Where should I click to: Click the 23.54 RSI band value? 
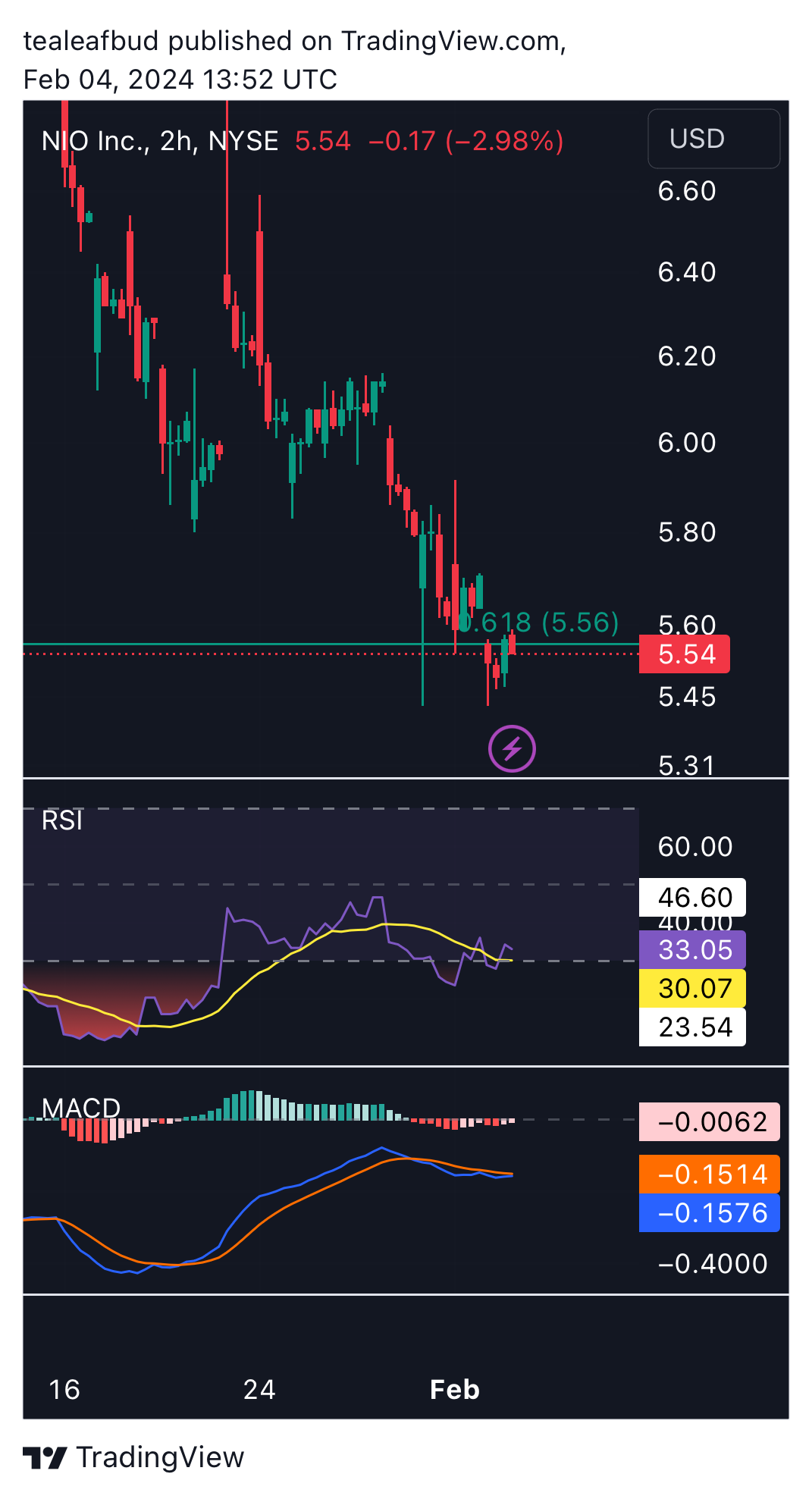click(692, 1027)
